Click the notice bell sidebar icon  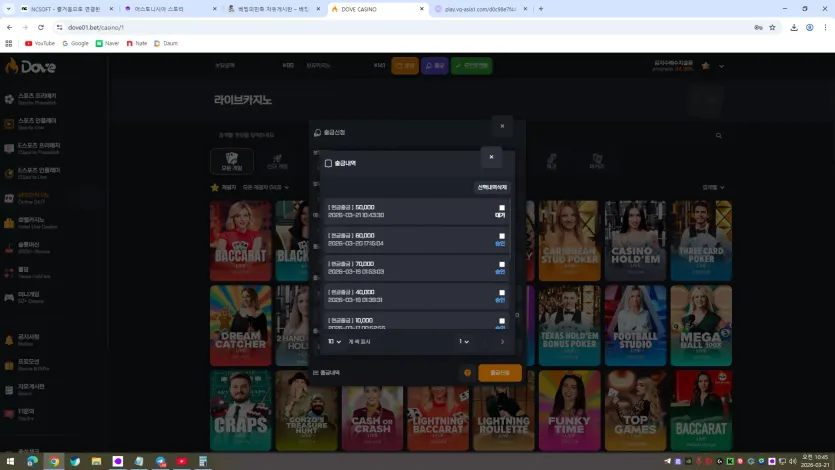[9, 340]
